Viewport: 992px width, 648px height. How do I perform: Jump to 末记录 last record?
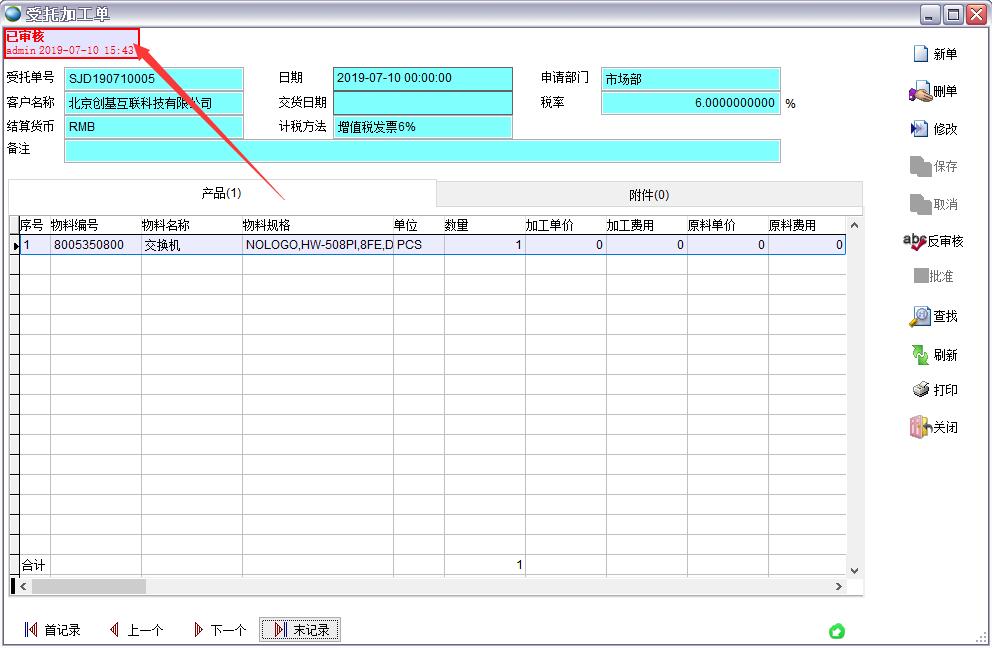(301, 630)
